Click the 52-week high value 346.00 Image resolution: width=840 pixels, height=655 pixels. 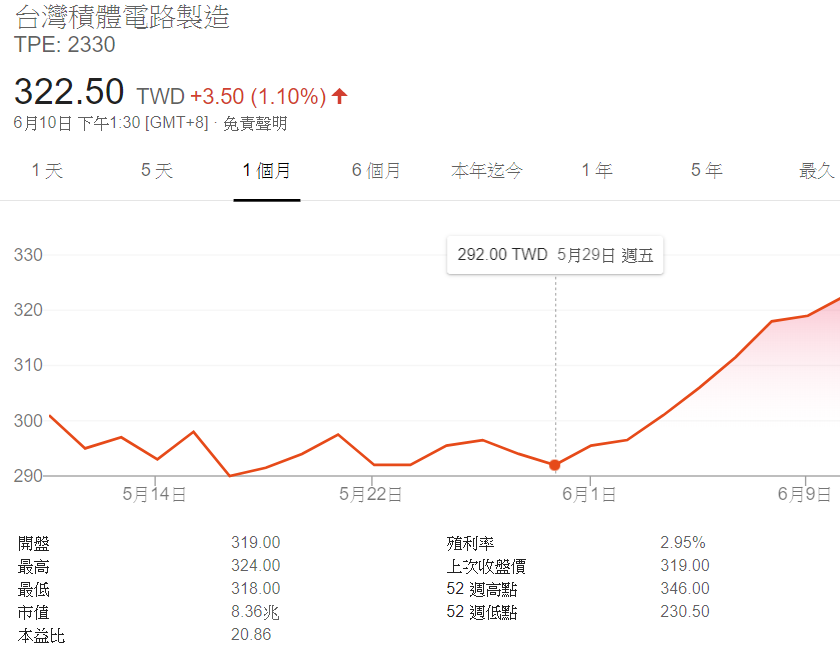click(685, 589)
